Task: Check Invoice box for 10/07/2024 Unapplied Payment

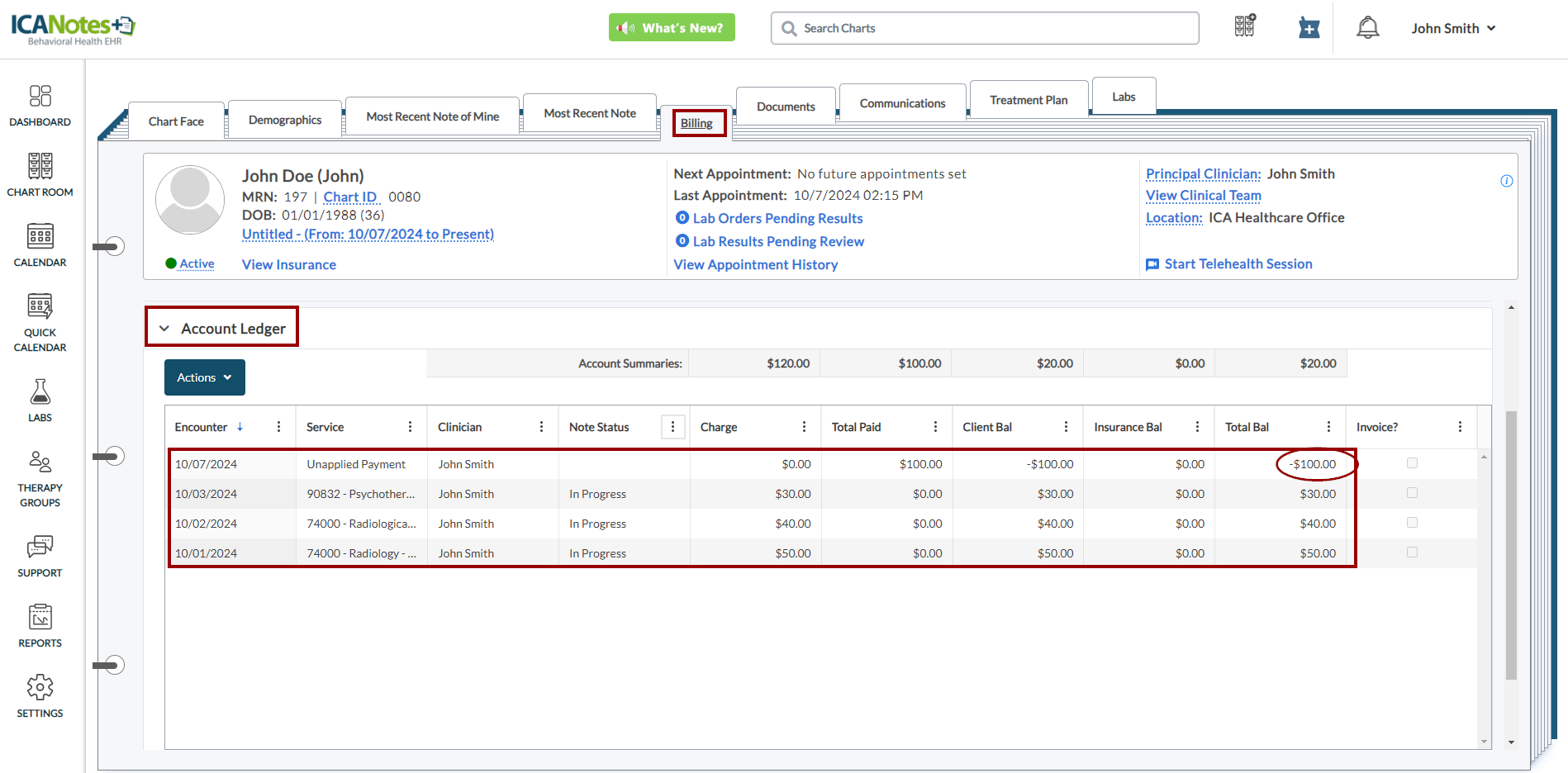Action: point(1412,463)
